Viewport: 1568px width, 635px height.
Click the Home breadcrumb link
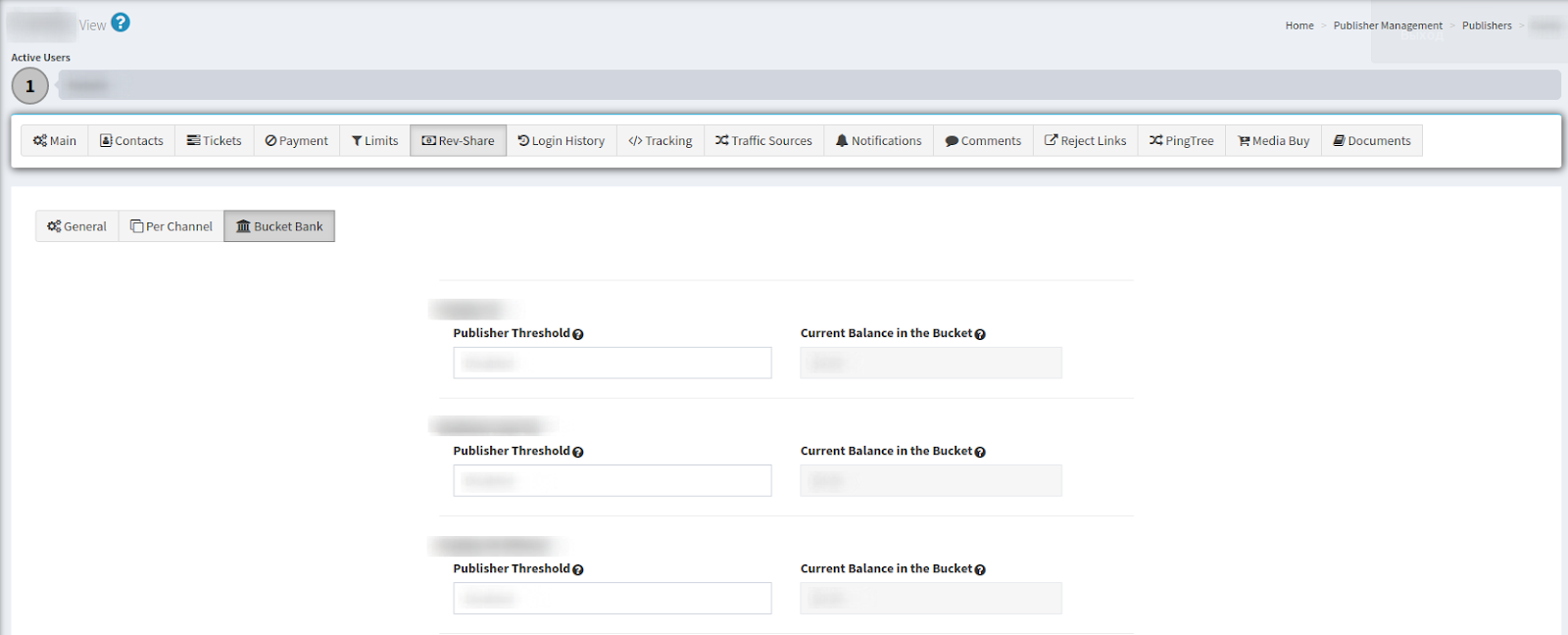[1299, 25]
